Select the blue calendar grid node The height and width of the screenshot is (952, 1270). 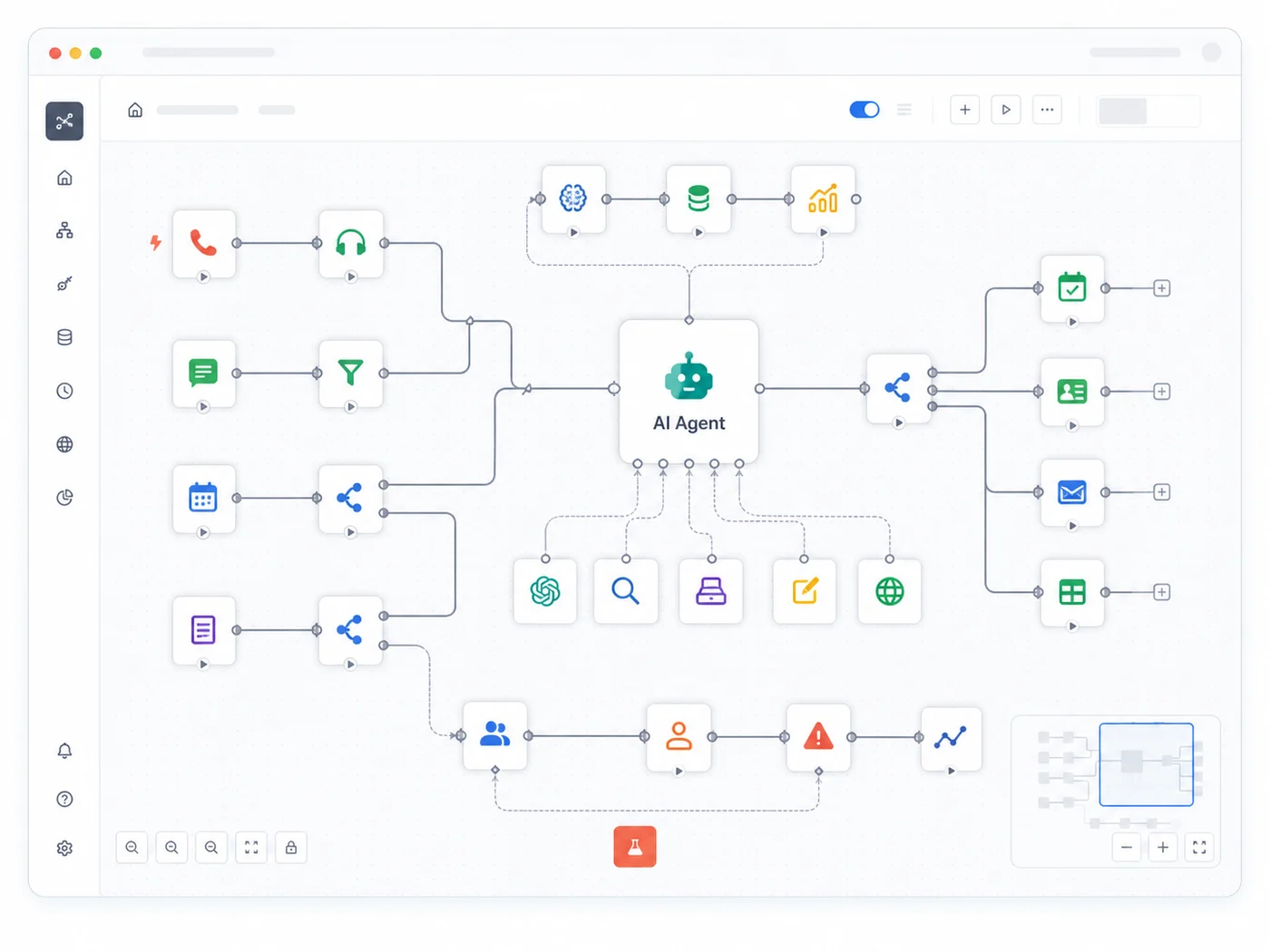pos(204,498)
